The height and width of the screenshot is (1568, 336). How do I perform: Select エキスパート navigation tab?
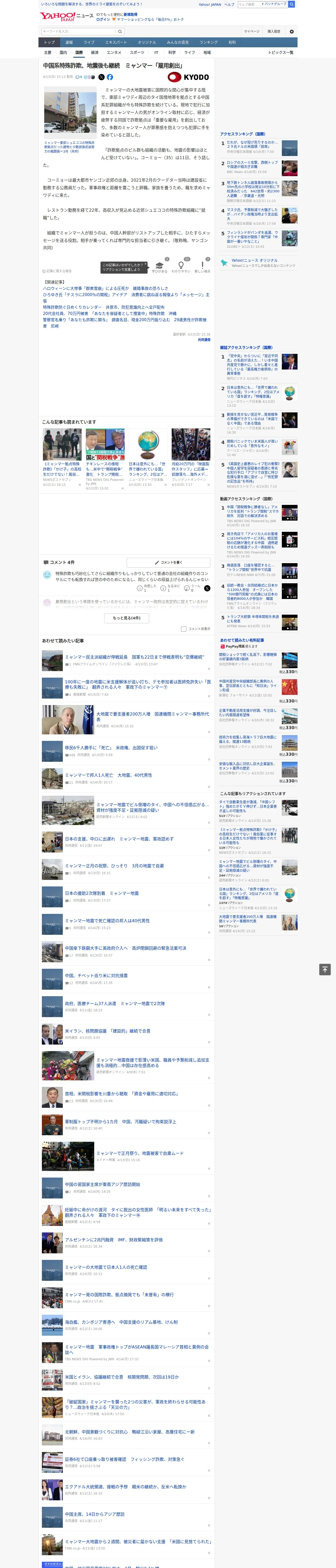pos(116,43)
